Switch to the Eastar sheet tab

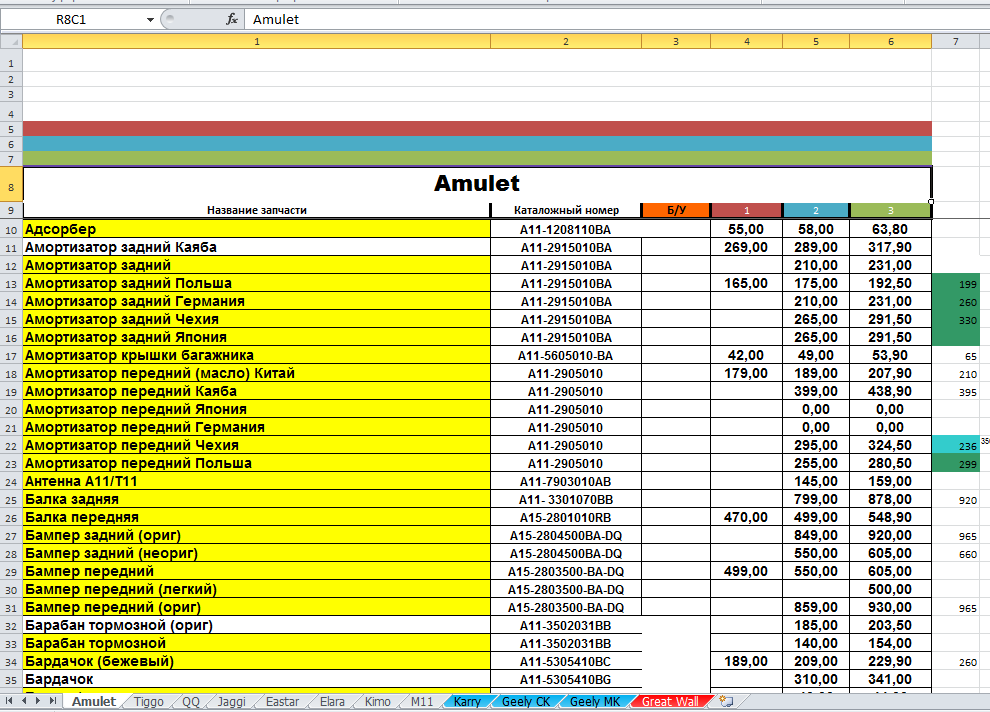282,701
